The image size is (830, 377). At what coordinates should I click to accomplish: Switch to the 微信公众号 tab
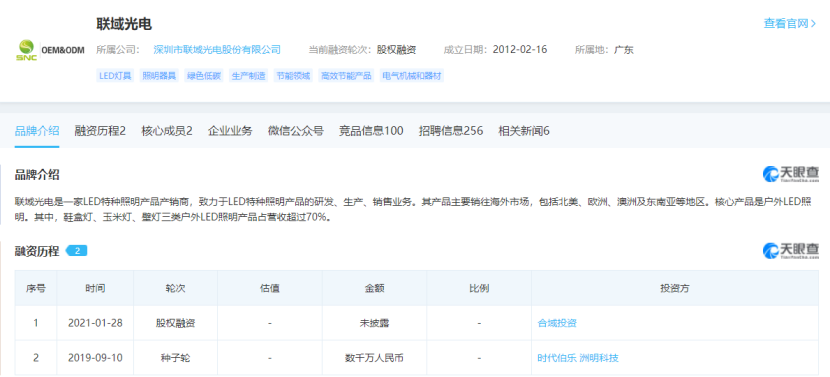[x=296, y=131]
